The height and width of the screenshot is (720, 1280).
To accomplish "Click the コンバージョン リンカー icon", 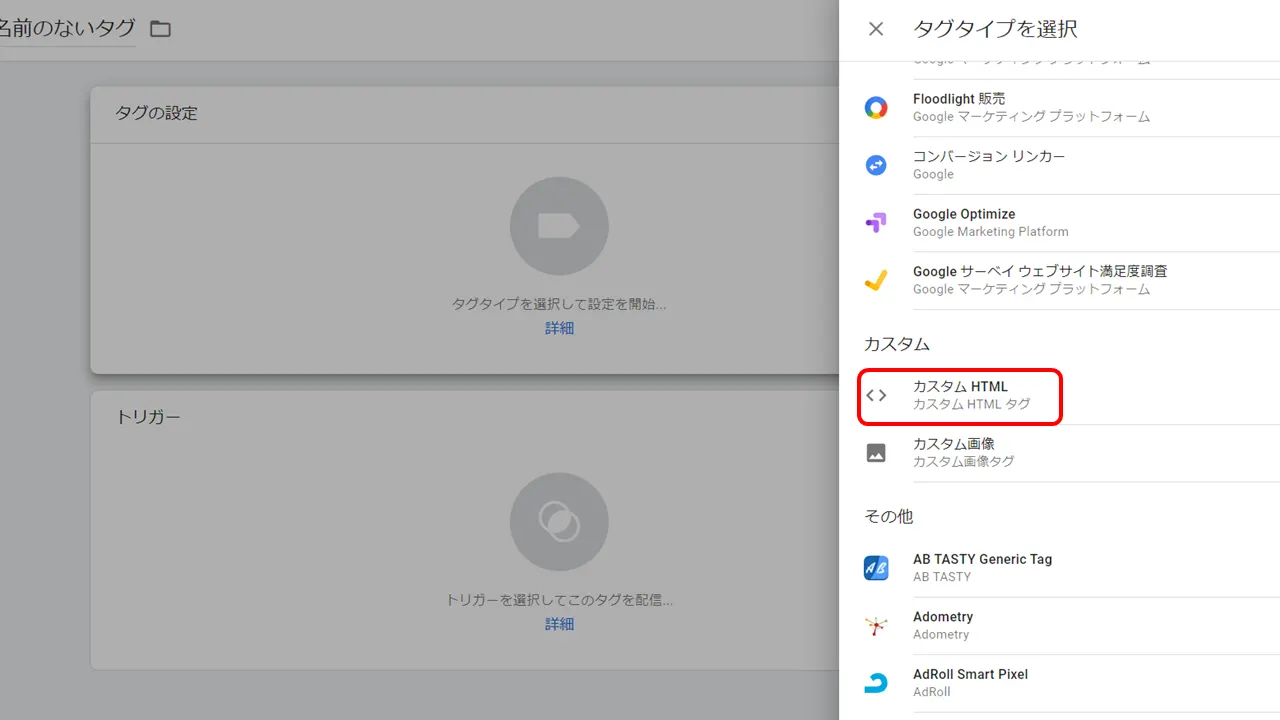I will point(876,165).
